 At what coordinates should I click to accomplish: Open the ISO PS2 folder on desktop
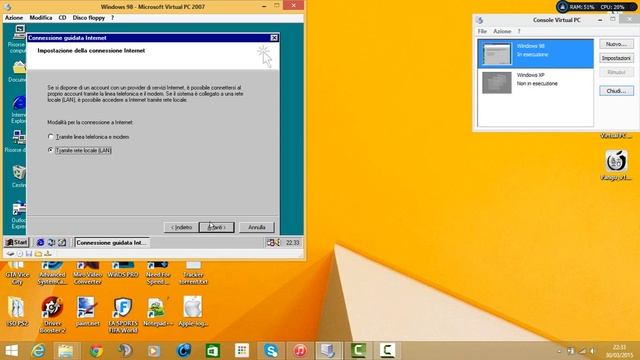[17, 311]
